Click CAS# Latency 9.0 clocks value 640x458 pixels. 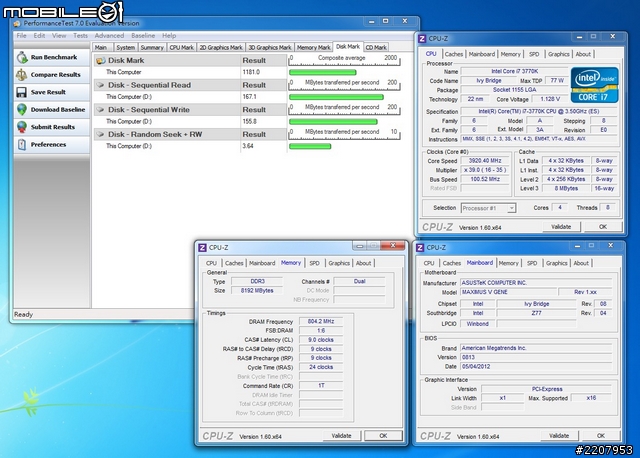pyautogui.click(x=321, y=340)
